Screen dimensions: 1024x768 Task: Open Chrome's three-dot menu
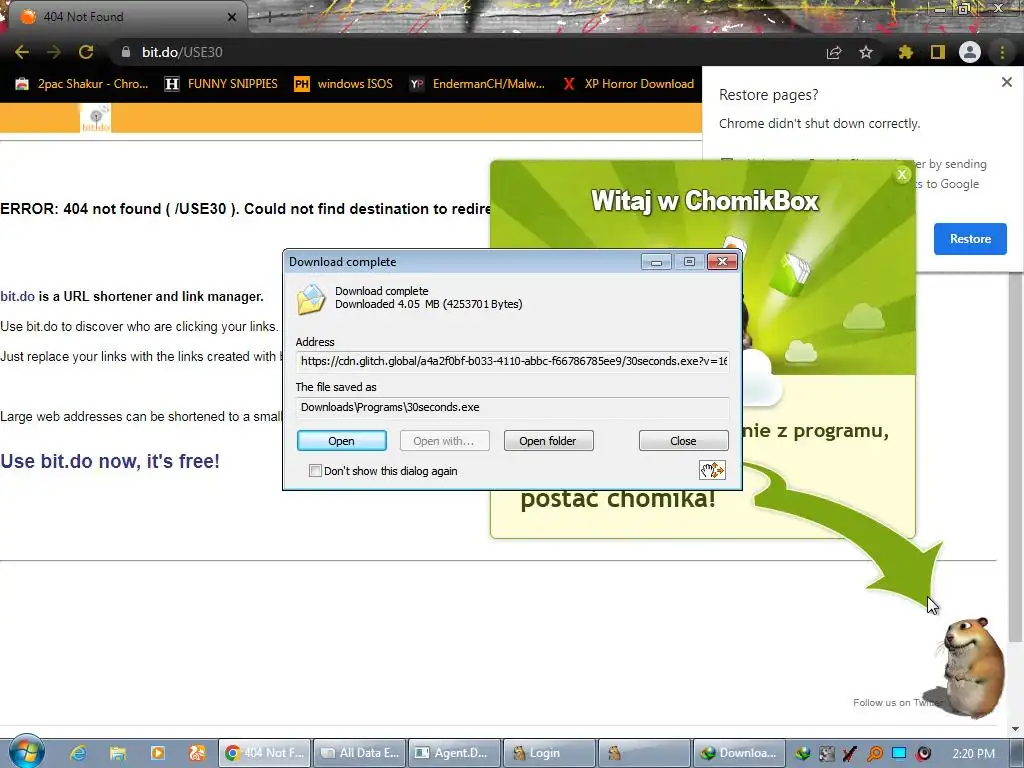1002,52
